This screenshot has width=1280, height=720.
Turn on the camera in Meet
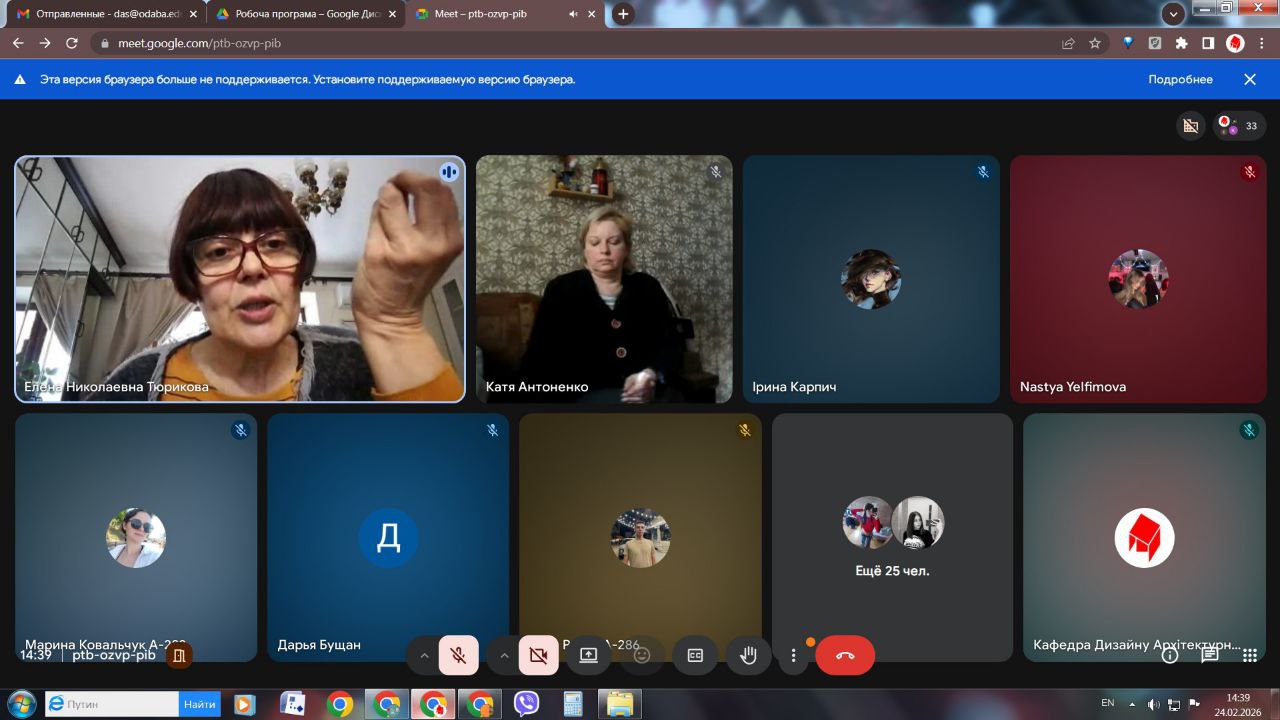click(x=538, y=655)
